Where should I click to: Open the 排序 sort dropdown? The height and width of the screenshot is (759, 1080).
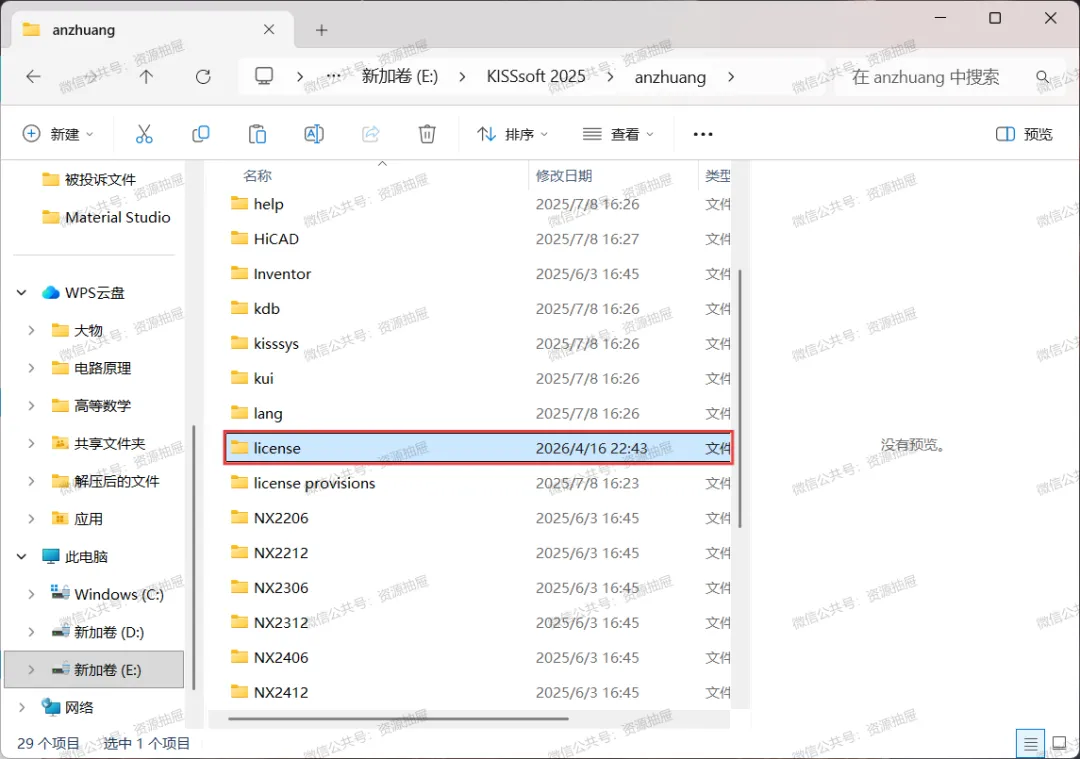click(x=512, y=134)
